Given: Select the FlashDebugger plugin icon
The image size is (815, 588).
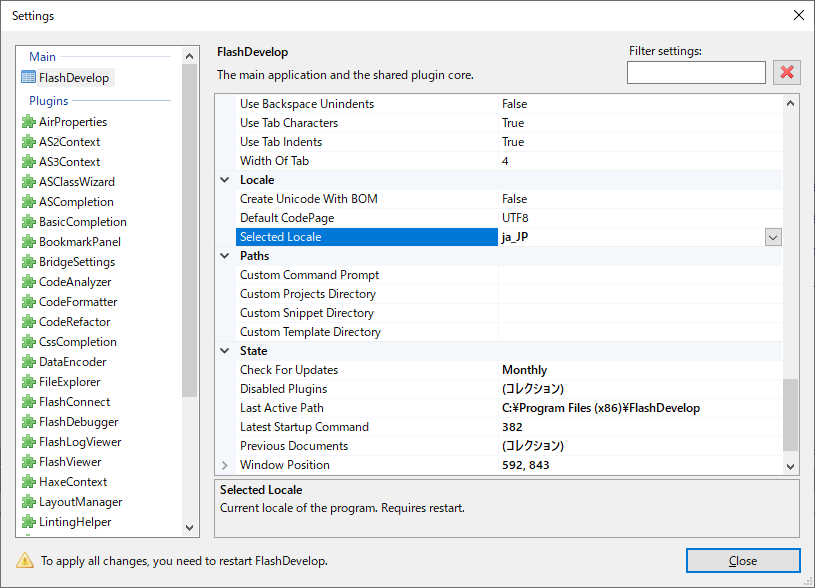Looking at the screenshot, I should tap(28, 422).
